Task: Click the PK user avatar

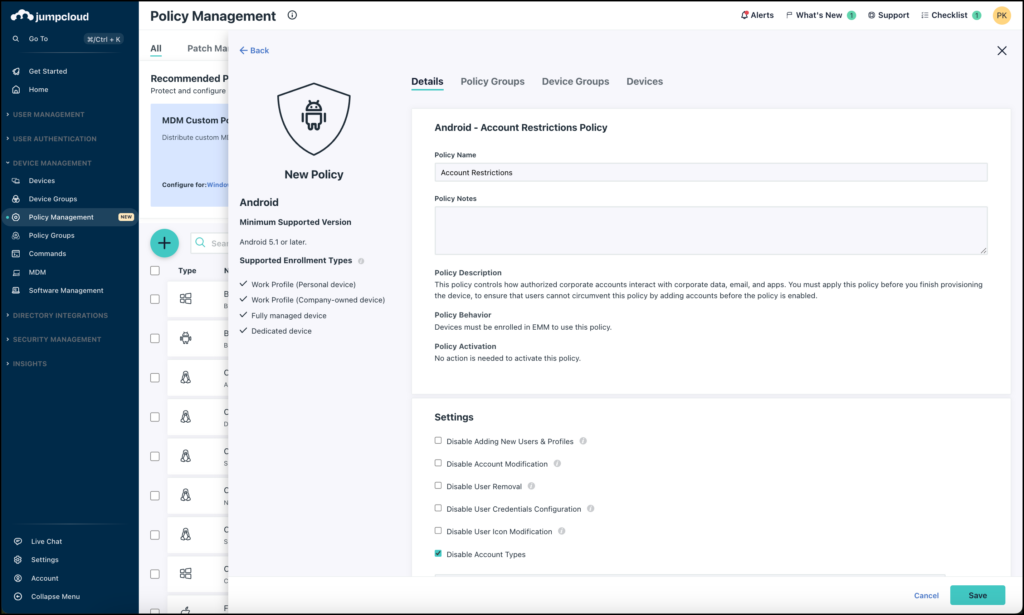Action: pos(1000,15)
